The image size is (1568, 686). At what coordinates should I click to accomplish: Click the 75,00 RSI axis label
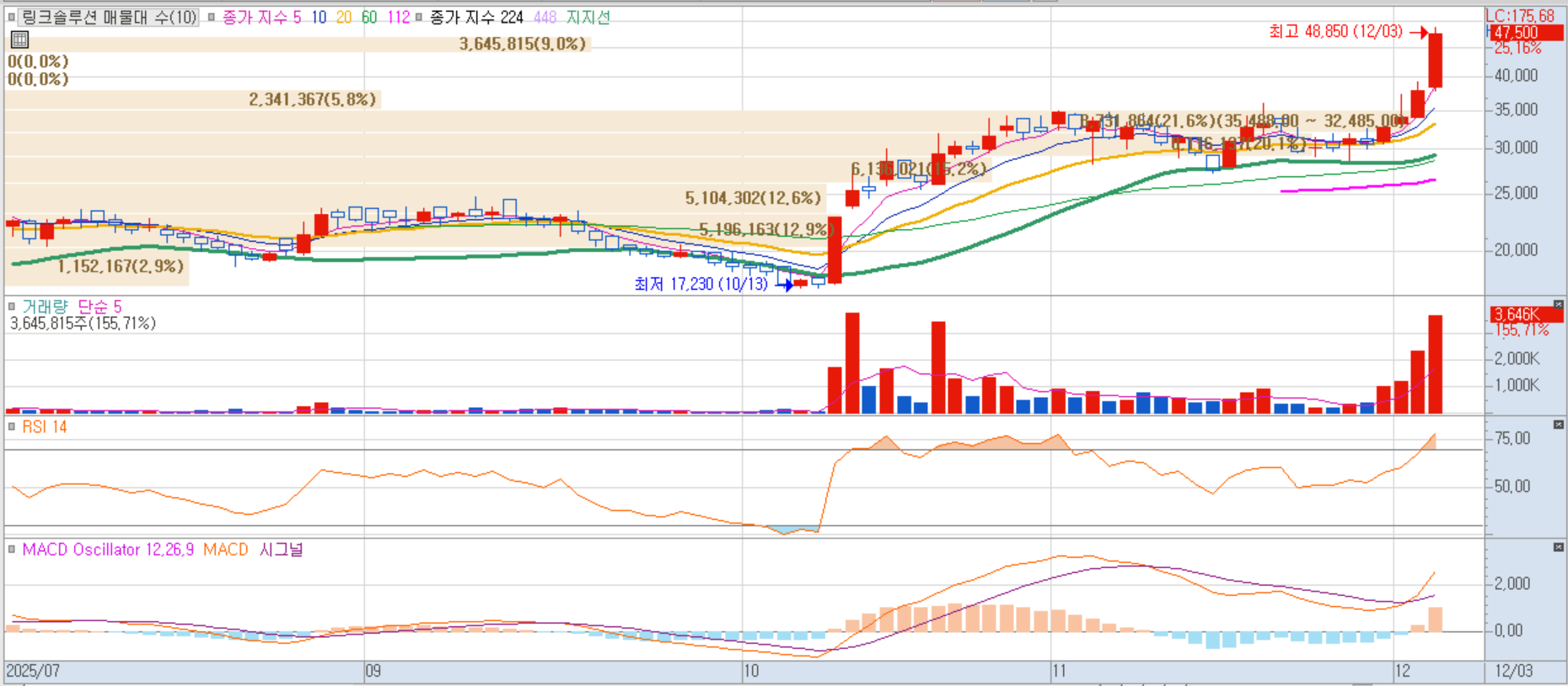tap(1512, 438)
